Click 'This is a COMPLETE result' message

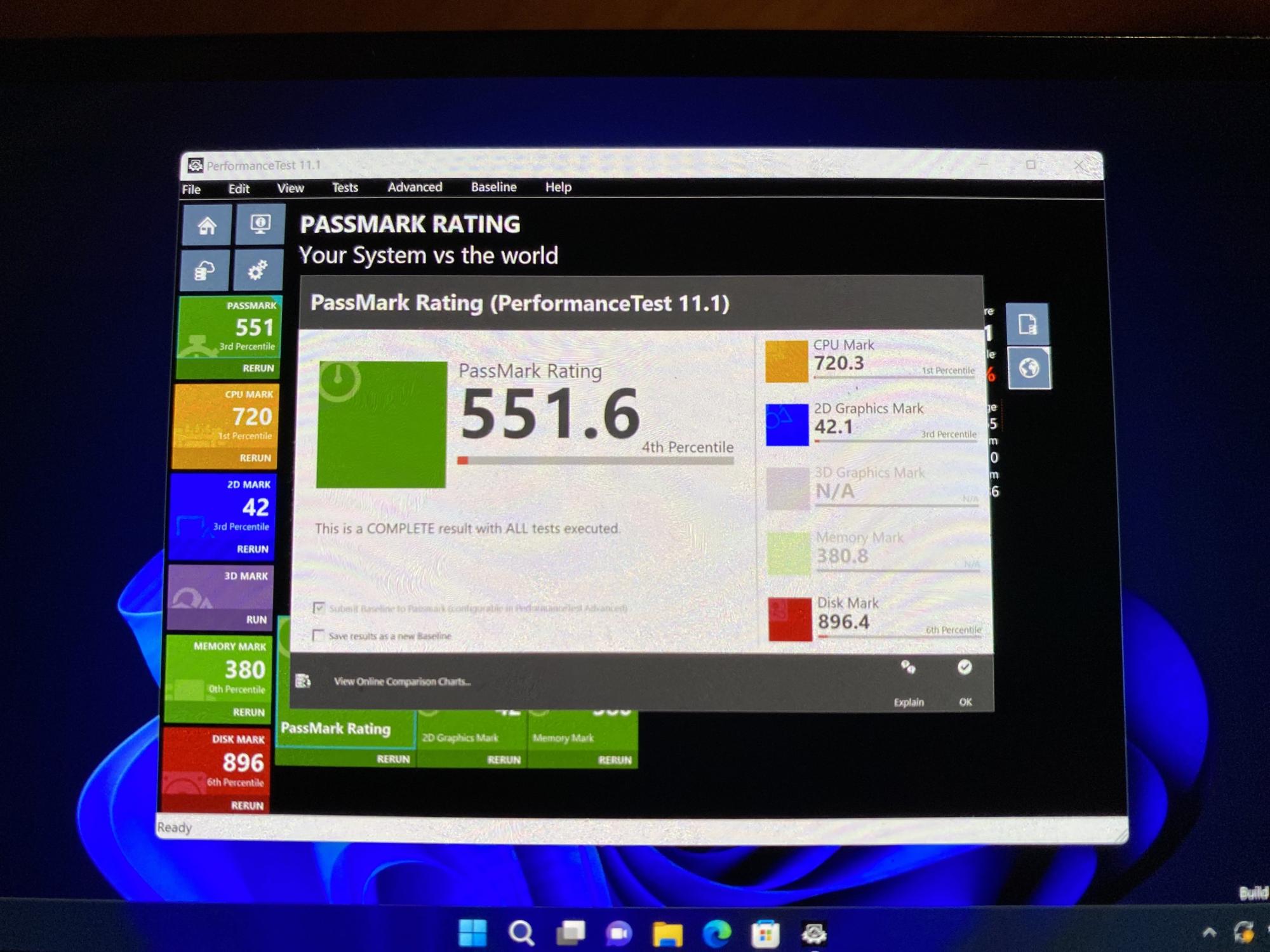pos(467,529)
